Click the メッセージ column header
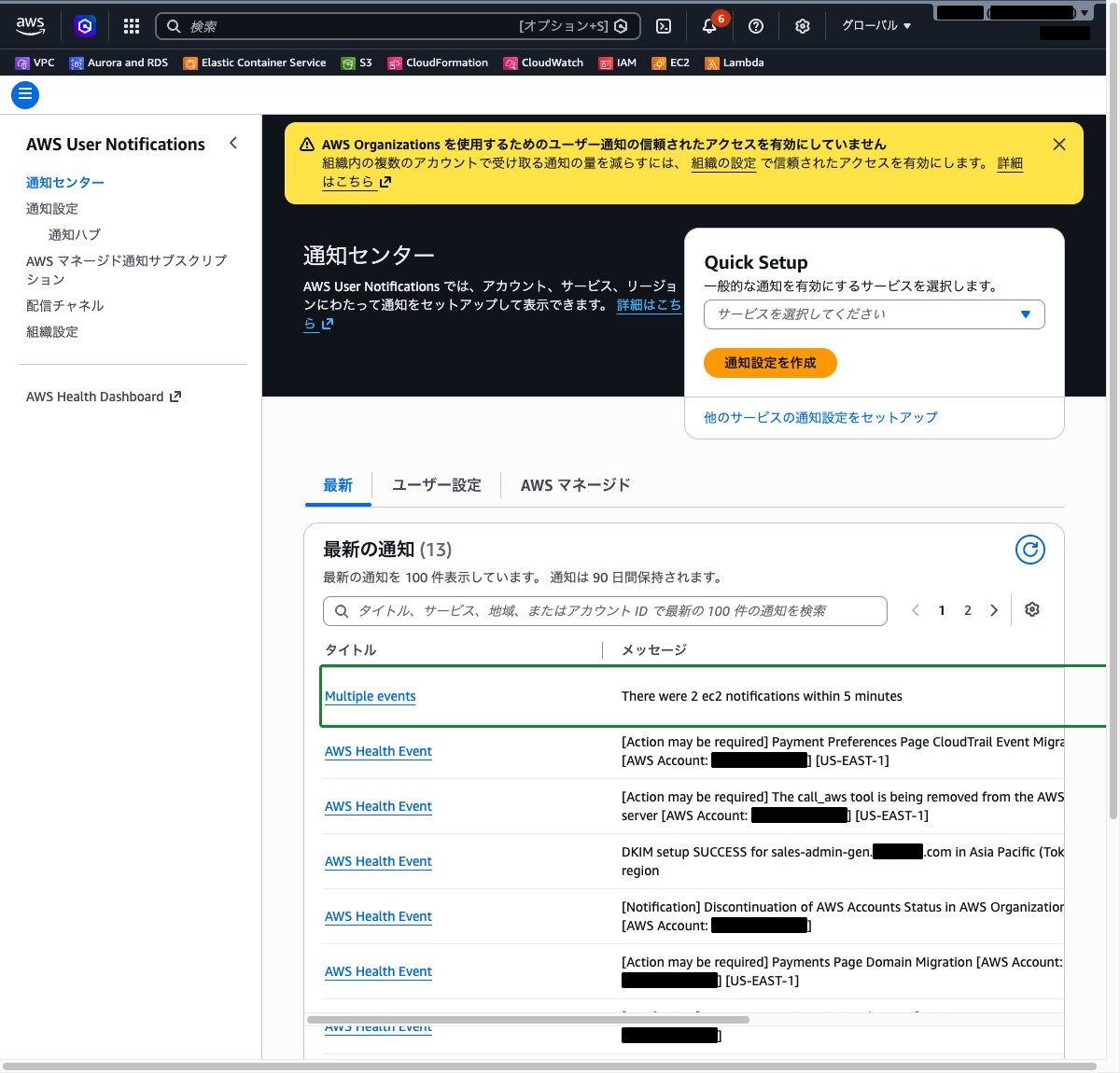Image resolution: width=1120 pixels, height=1073 pixels. tap(654, 650)
